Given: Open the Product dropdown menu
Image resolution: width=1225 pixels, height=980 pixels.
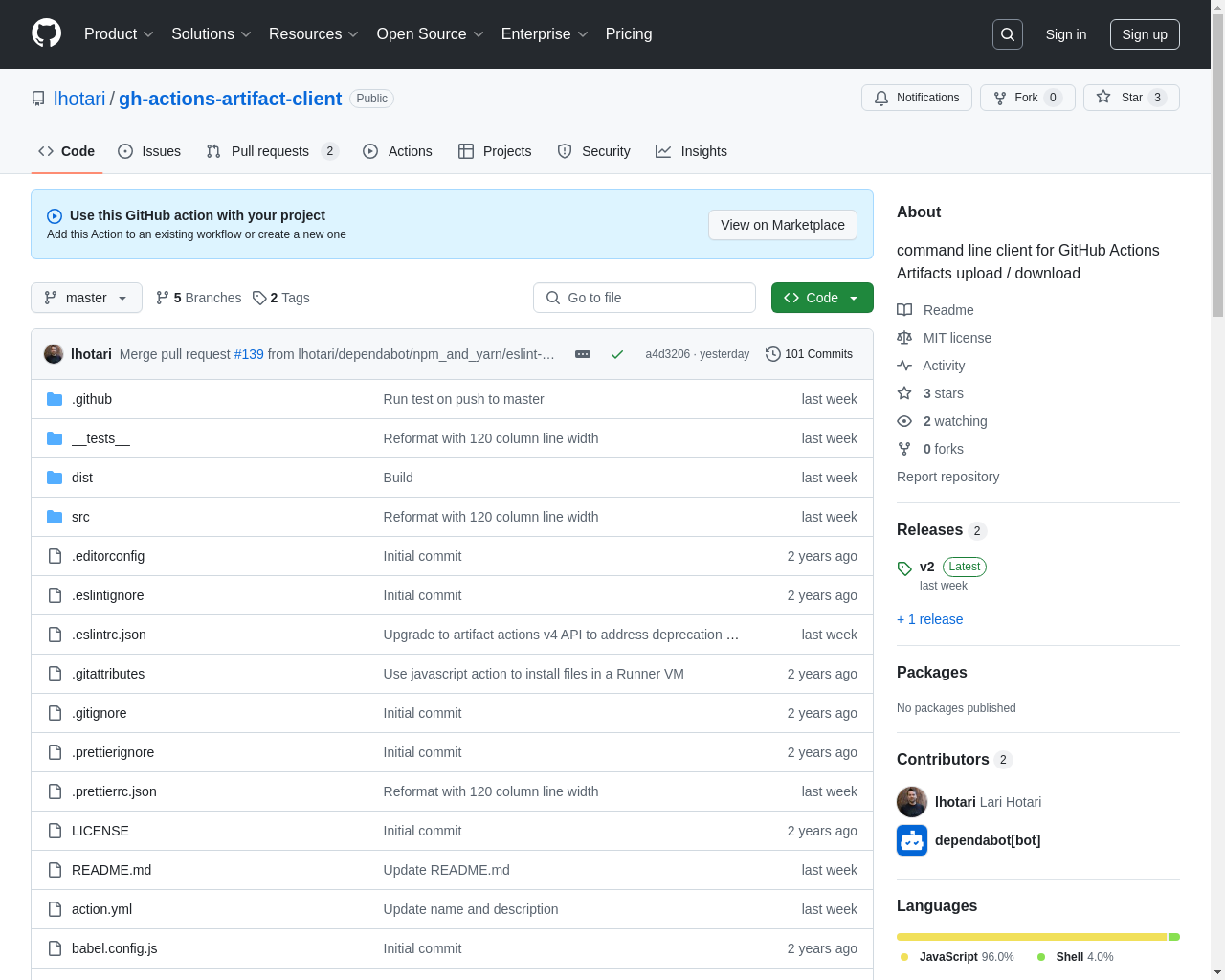Looking at the screenshot, I should [x=119, y=34].
